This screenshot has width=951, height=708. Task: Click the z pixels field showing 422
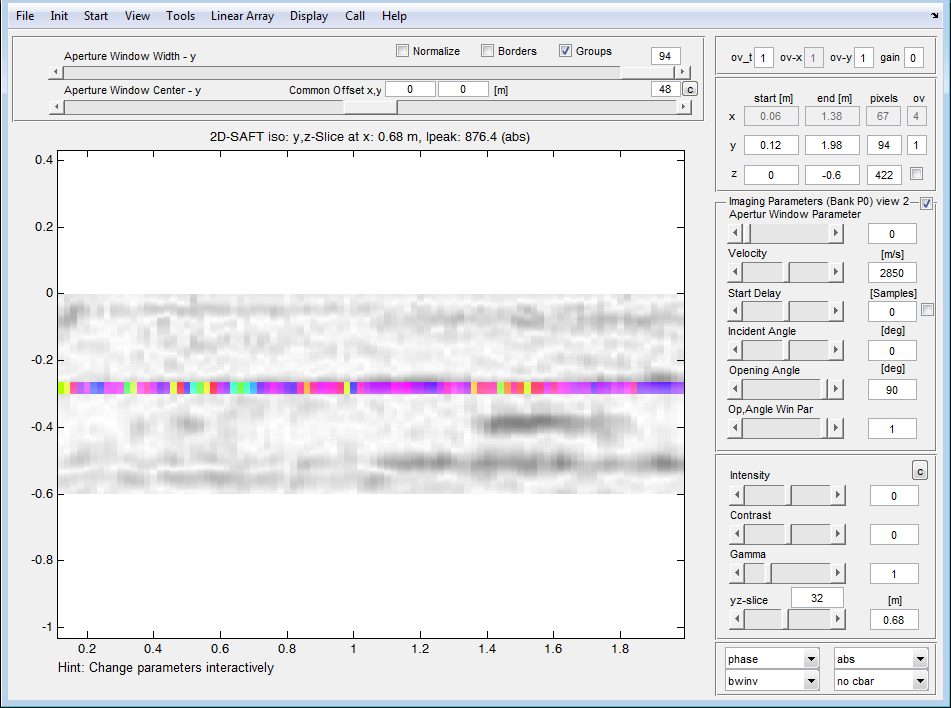[884, 175]
